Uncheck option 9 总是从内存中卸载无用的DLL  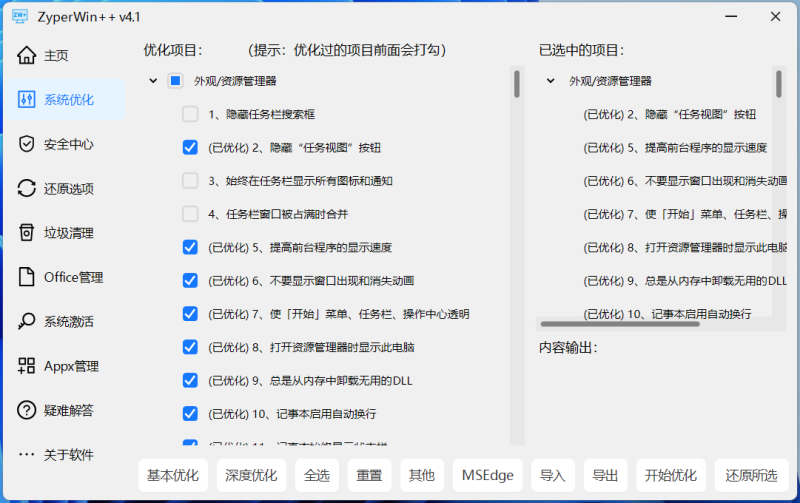190,381
